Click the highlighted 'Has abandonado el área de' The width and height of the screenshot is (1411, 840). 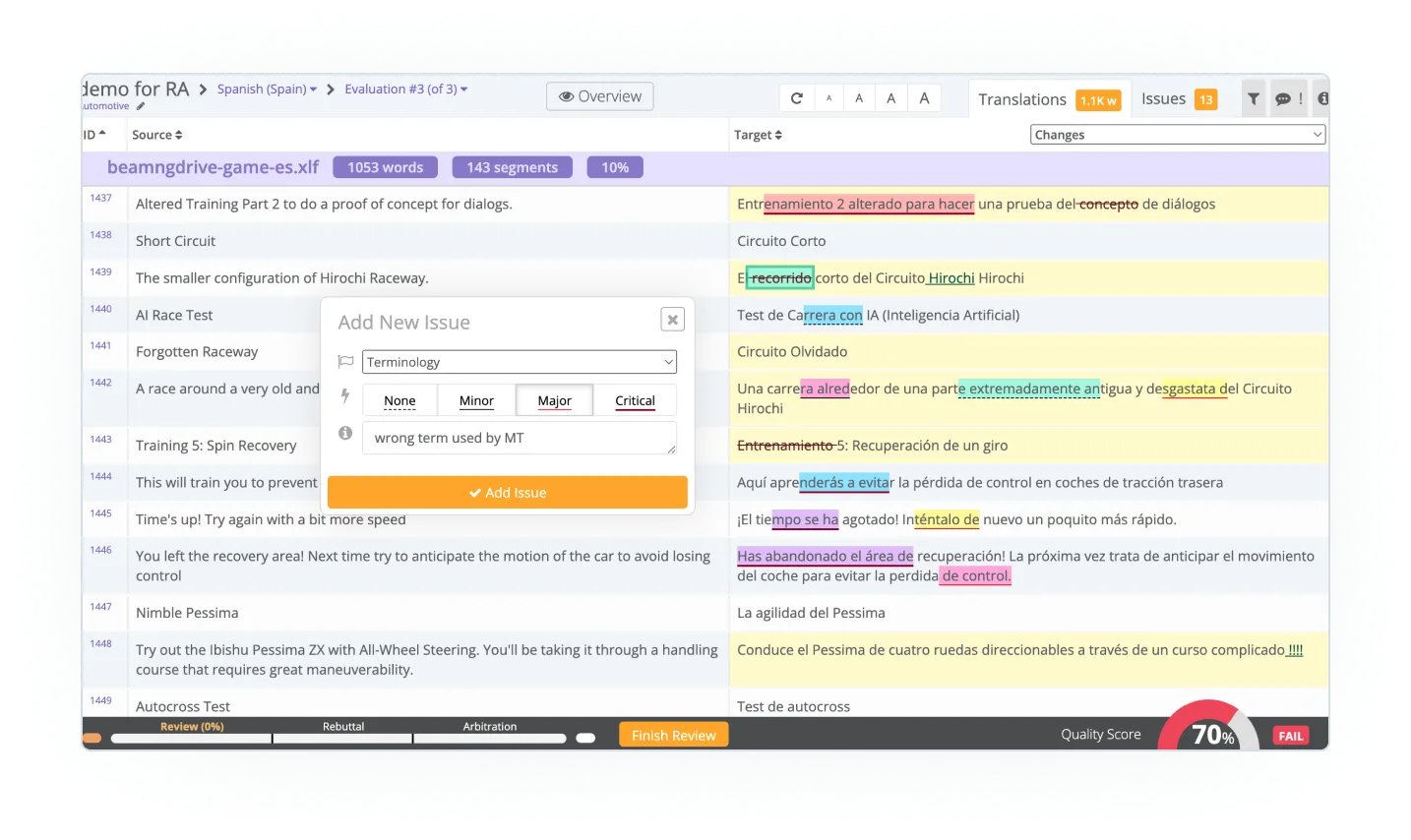(826, 556)
